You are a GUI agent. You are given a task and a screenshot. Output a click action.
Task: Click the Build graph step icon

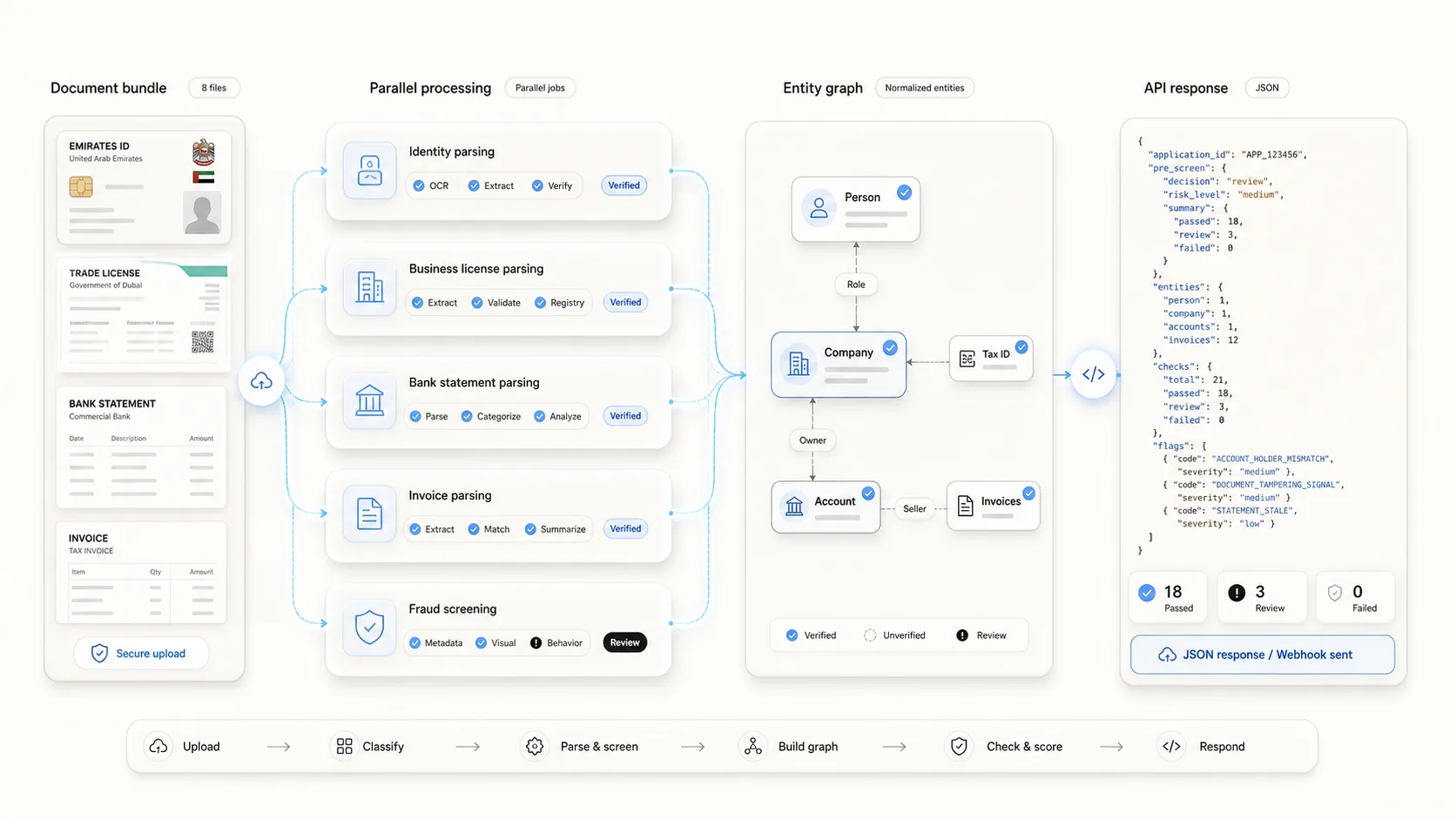click(753, 747)
